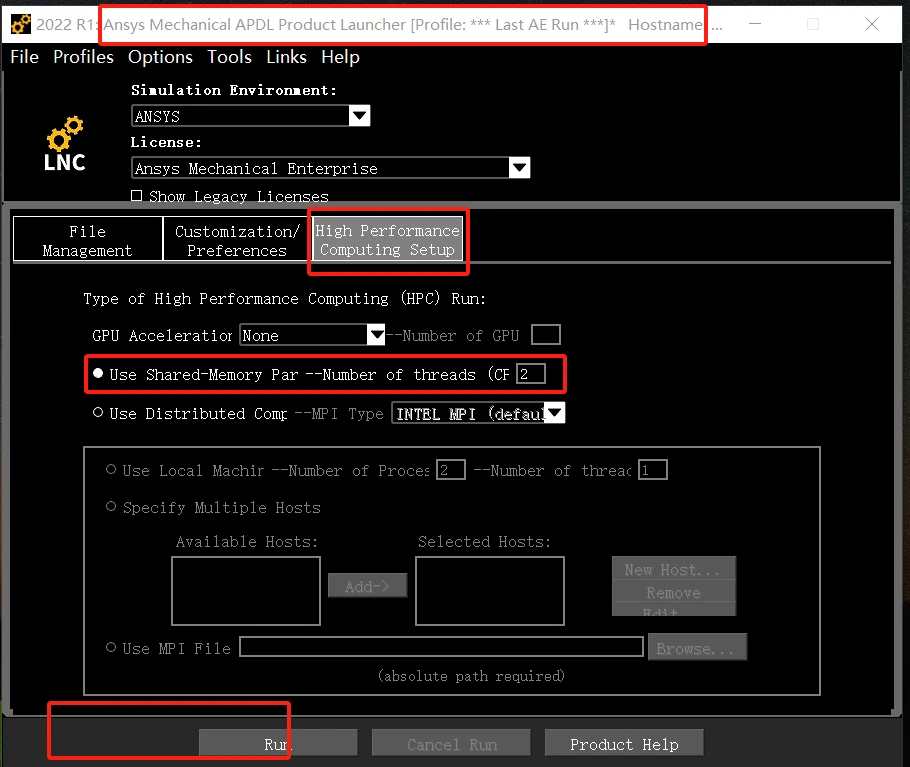Select Use Local Machine radio button

[111, 469]
